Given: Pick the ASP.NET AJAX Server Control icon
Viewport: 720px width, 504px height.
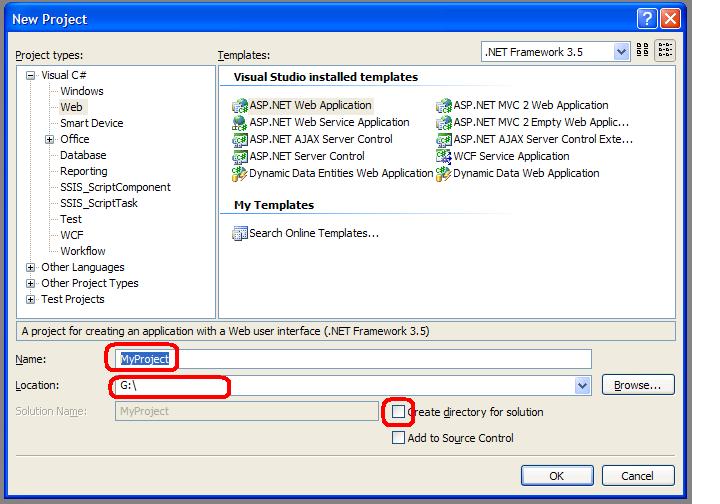Looking at the screenshot, I should [240, 140].
